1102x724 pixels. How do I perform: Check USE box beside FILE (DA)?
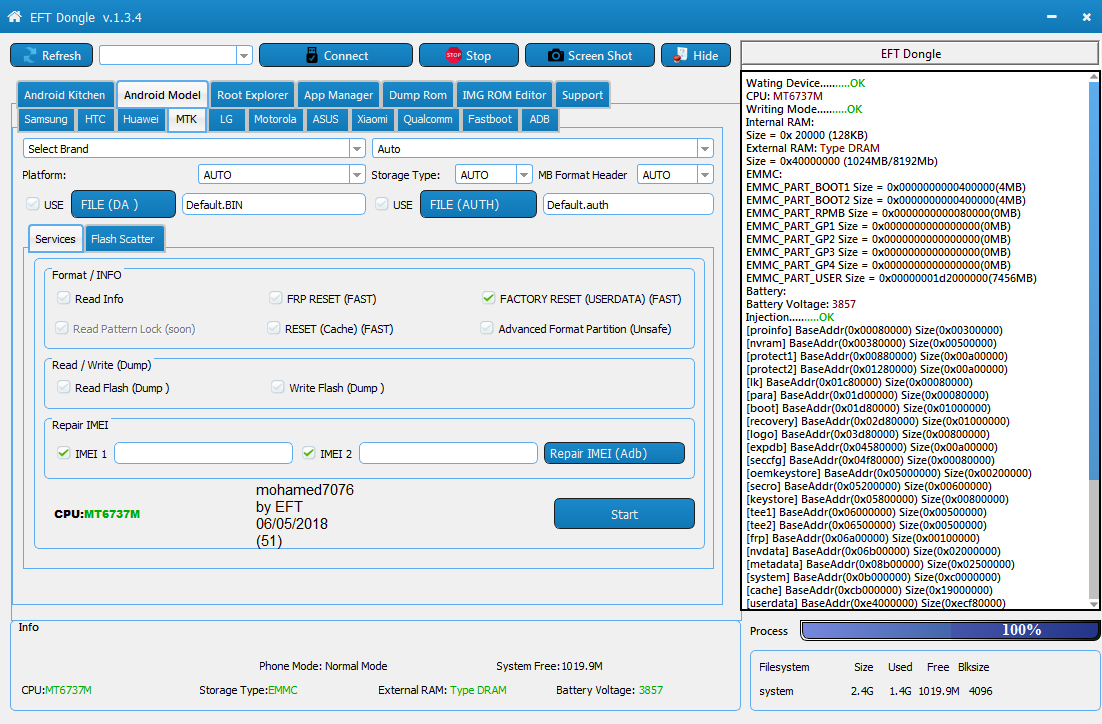point(32,204)
